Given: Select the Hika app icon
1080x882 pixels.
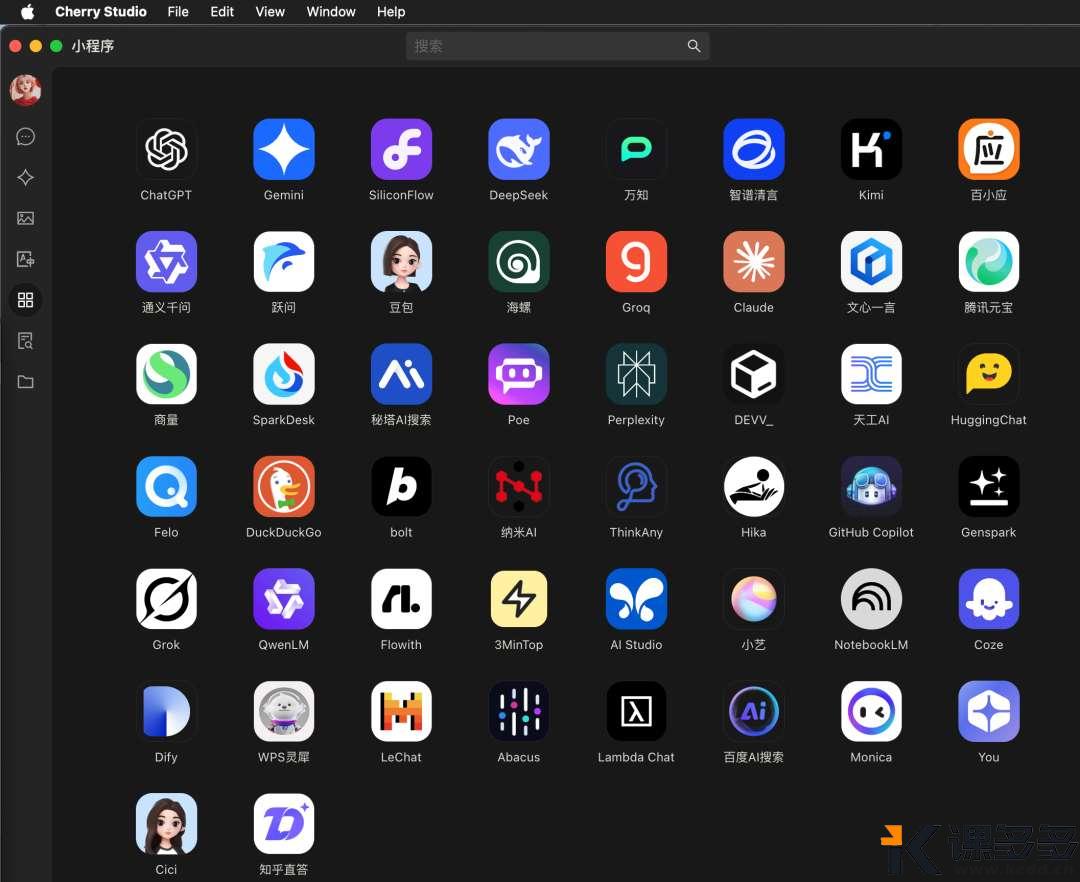Looking at the screenshot, I should click(754, 486).
